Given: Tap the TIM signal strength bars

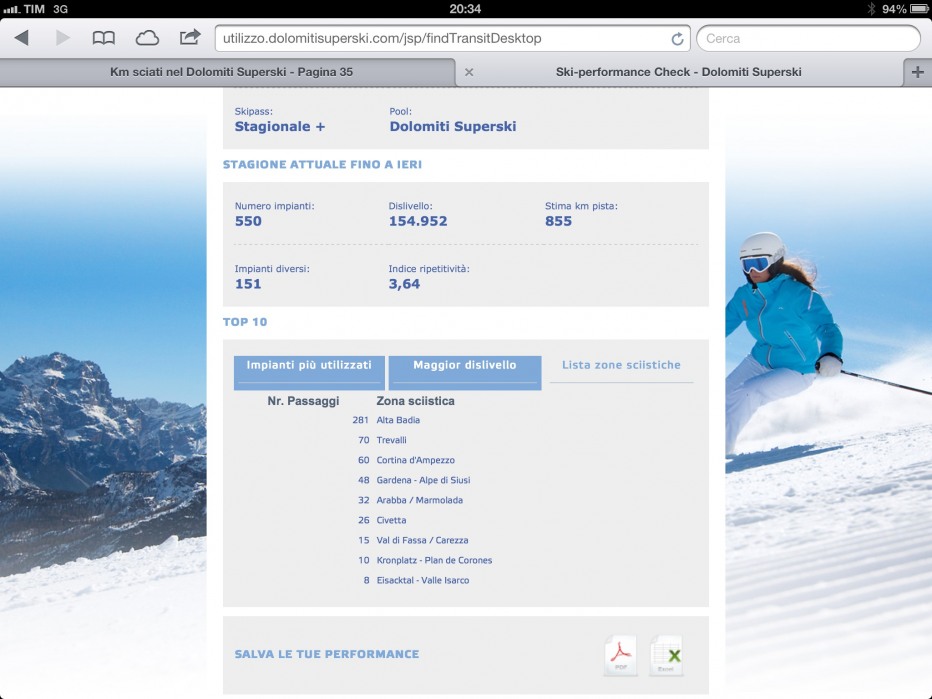Looking at the screenshot, I should click(x=11, y=10).
